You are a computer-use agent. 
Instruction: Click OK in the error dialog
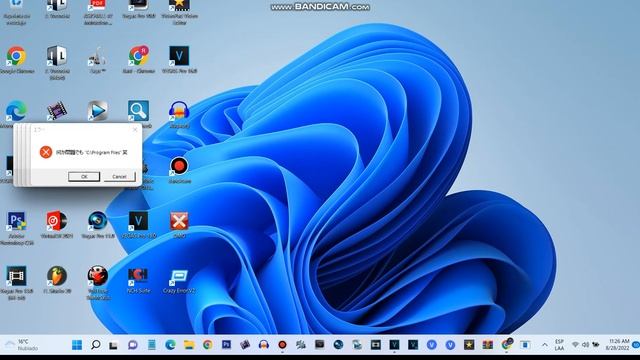tap(84, 176)
